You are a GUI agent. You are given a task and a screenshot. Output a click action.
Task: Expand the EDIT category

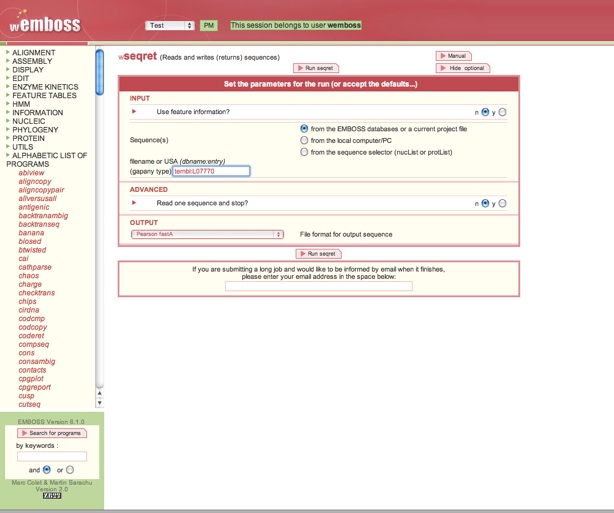20,78
